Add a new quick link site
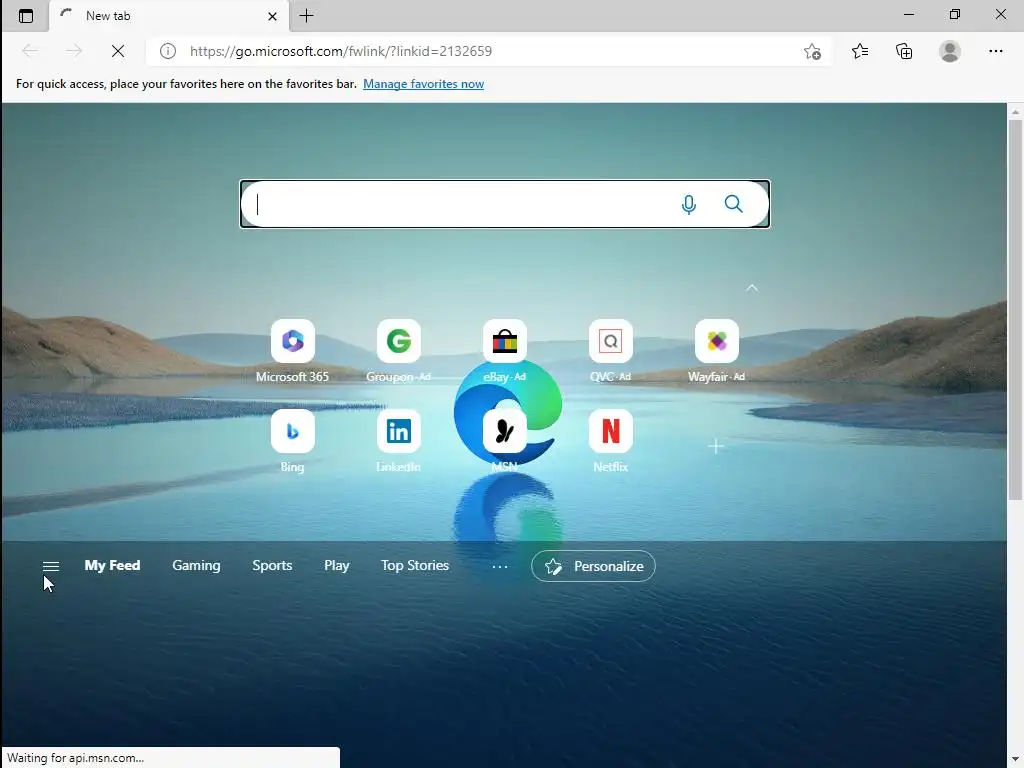The width and height of the screenshot is (1024, 768). coord(716,446)
